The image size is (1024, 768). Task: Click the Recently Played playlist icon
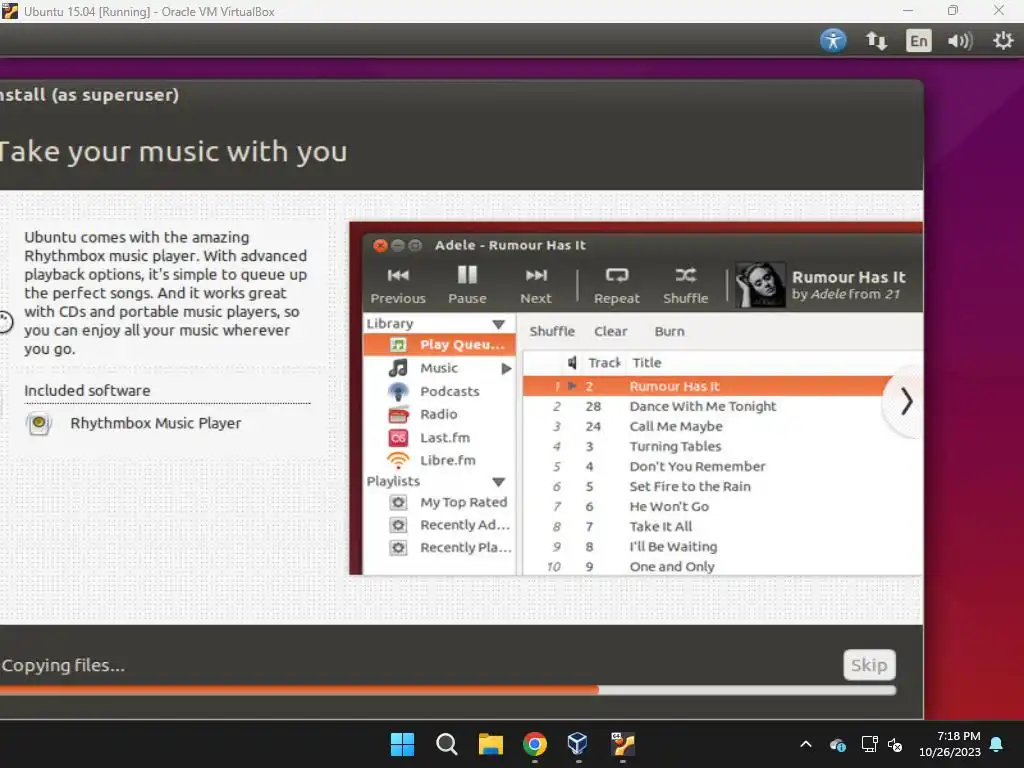tap(398, 547)
